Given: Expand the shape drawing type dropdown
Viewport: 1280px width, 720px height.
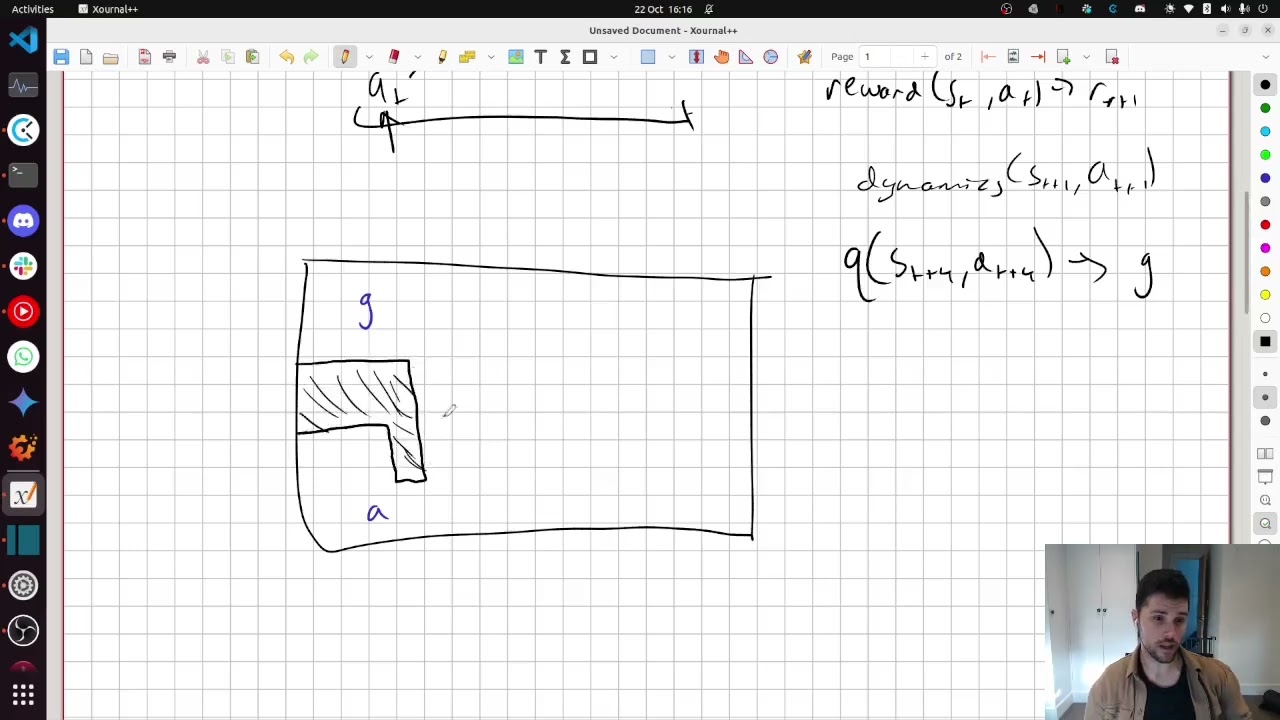Looking at the screenshot, I should (614, 57).
